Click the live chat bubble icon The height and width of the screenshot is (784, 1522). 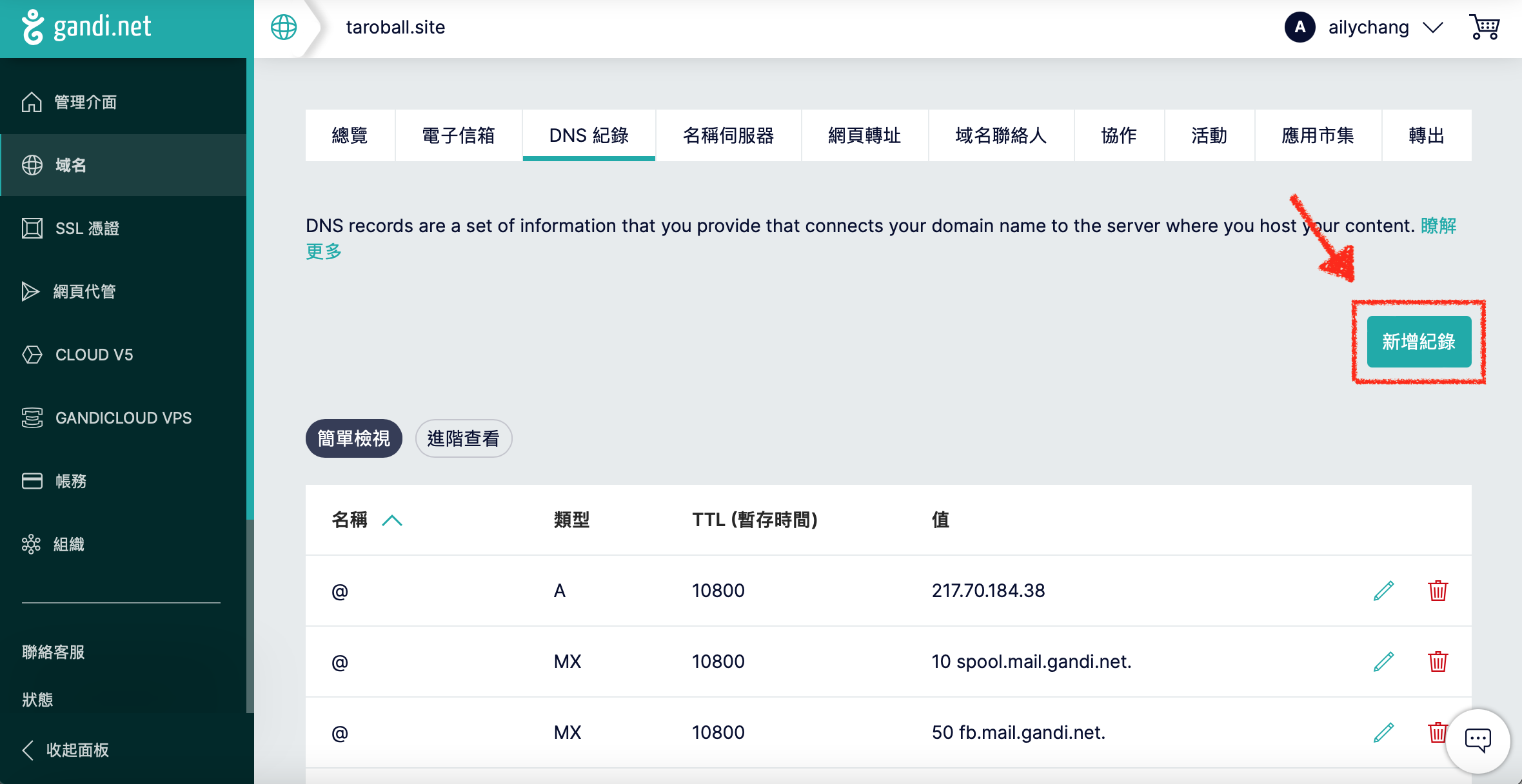click(x=1478, y=740)
